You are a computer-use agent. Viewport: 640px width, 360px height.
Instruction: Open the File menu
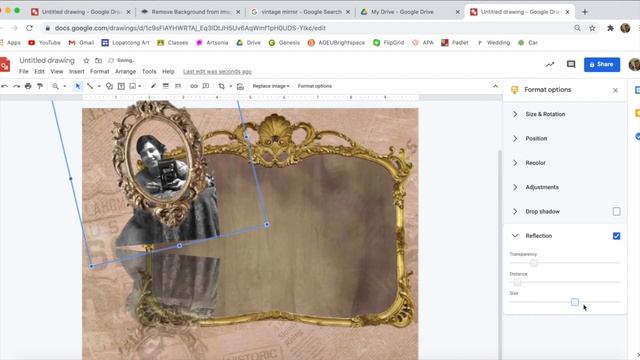coord(24,71)
